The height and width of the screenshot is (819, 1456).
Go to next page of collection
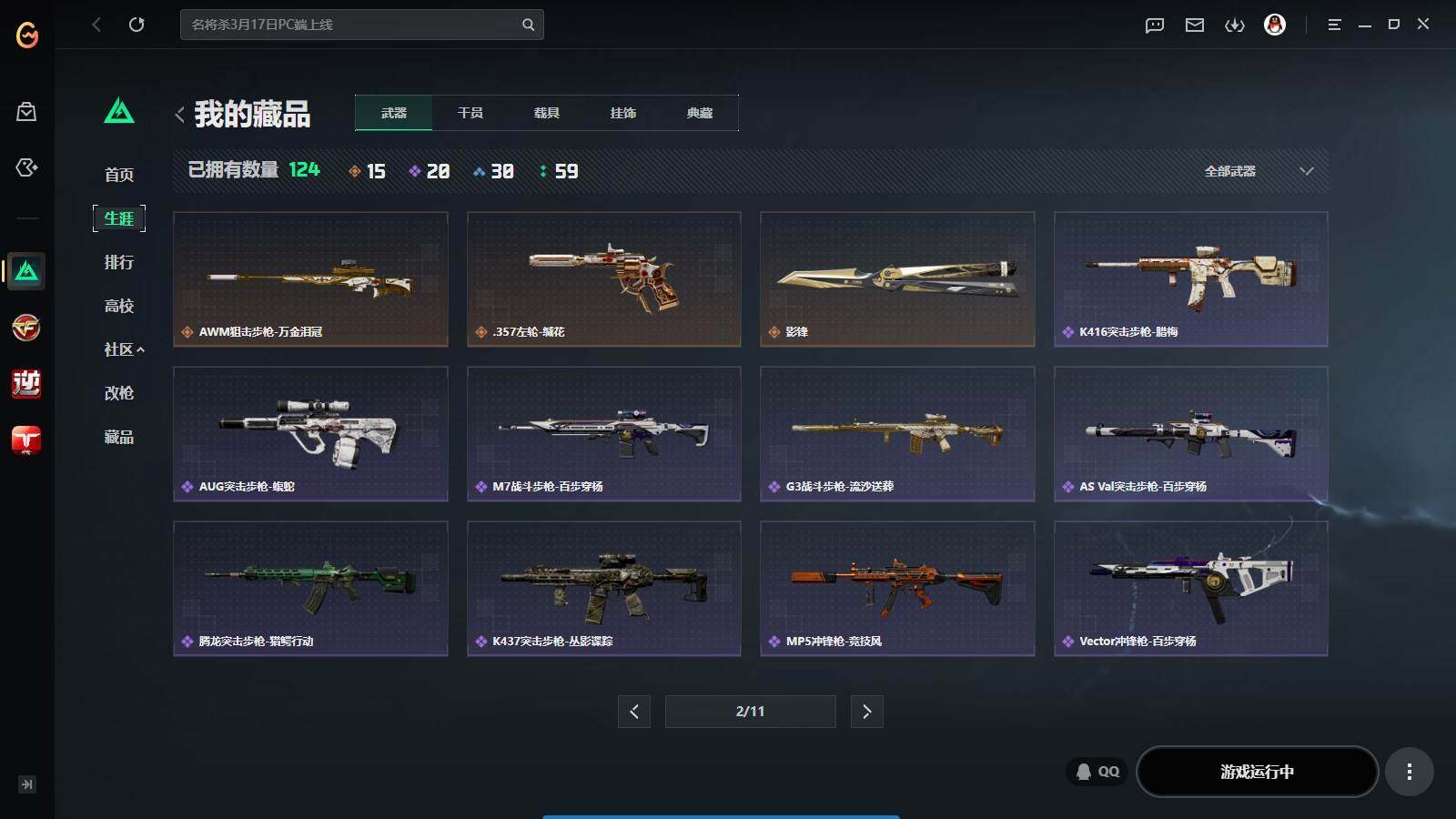click(866, 712)
